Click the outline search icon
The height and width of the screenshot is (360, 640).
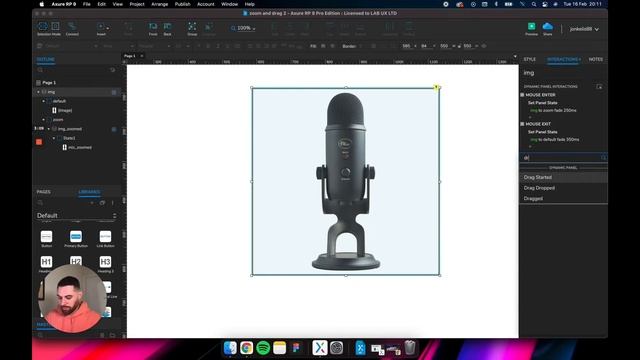pyautogui.click(x=40, y=70)
